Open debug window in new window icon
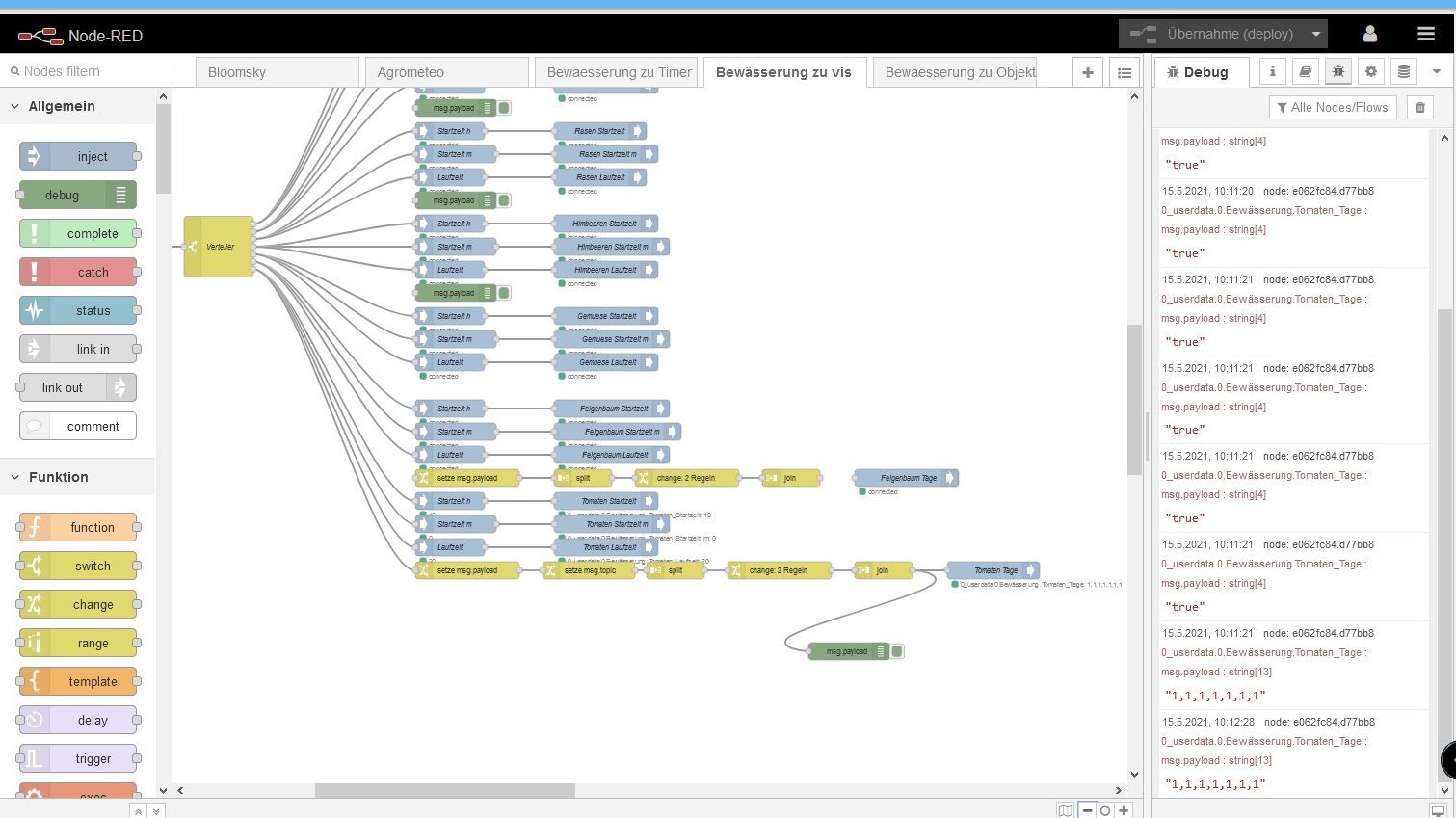Viewport: 1456px width, 818px height. click(x=1438, y=811)
